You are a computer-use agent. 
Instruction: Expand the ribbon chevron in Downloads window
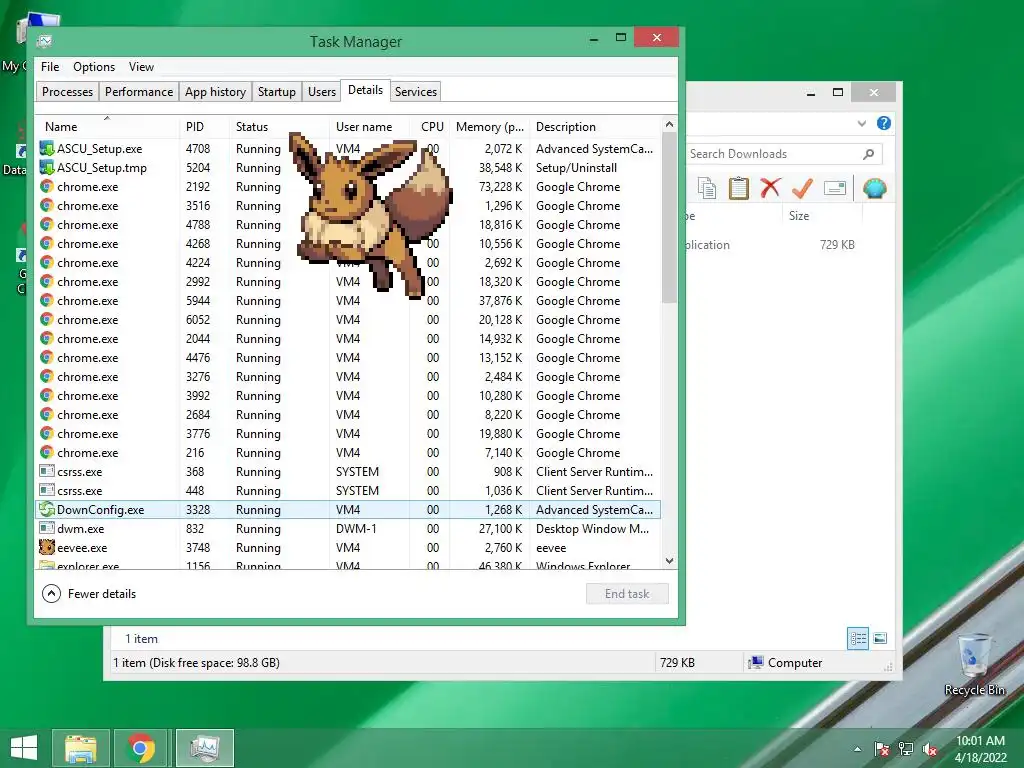pyautogui.click(x=861, y=123)
